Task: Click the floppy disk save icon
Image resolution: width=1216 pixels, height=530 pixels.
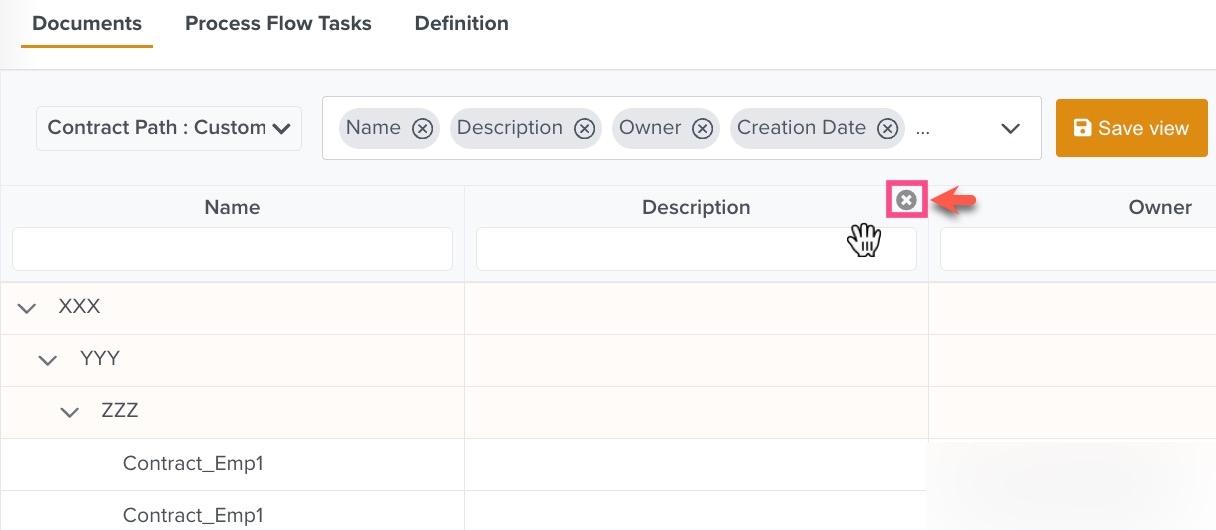Action: pos(1082,128)
